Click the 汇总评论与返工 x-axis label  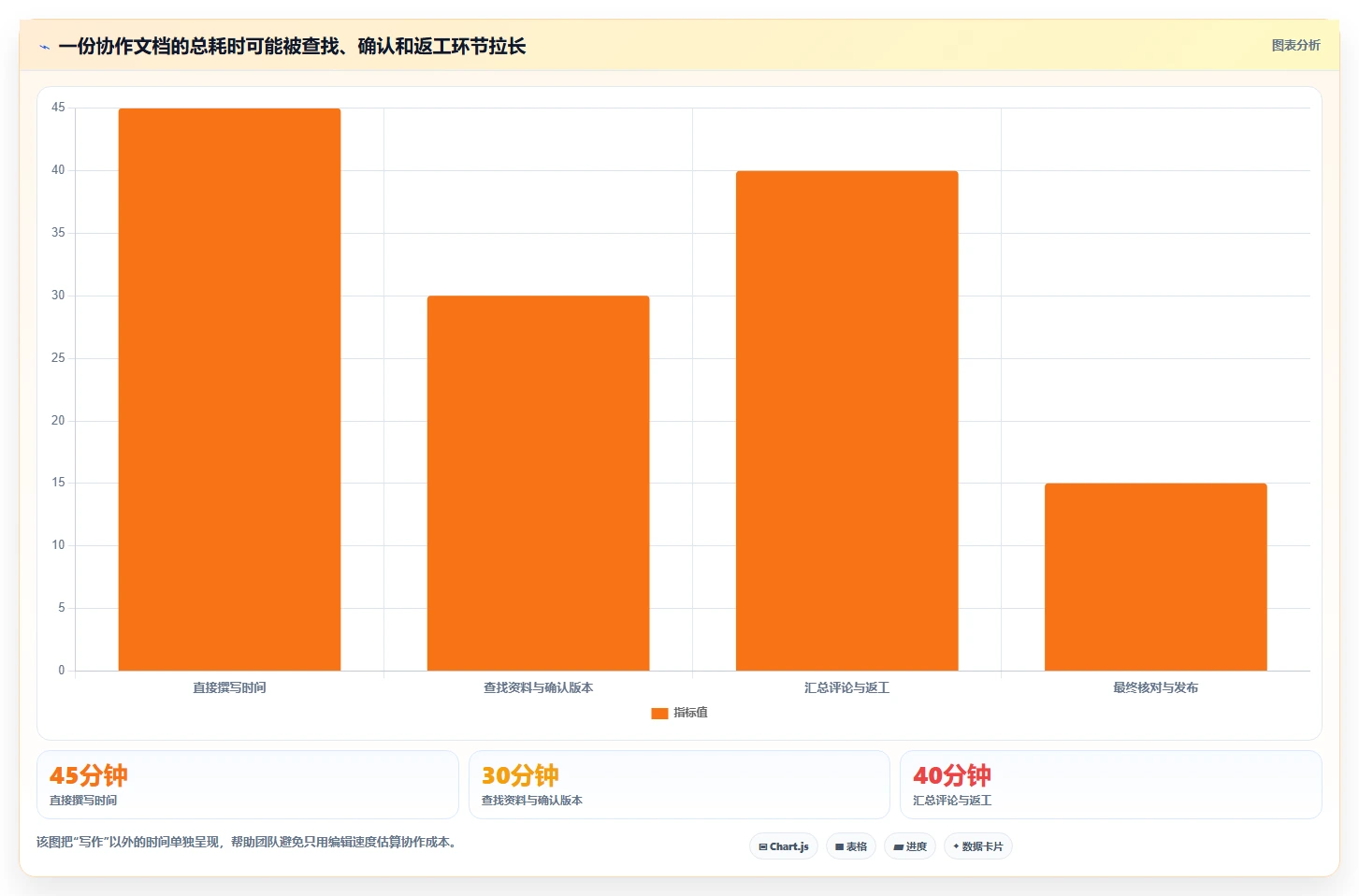point(846,687)
